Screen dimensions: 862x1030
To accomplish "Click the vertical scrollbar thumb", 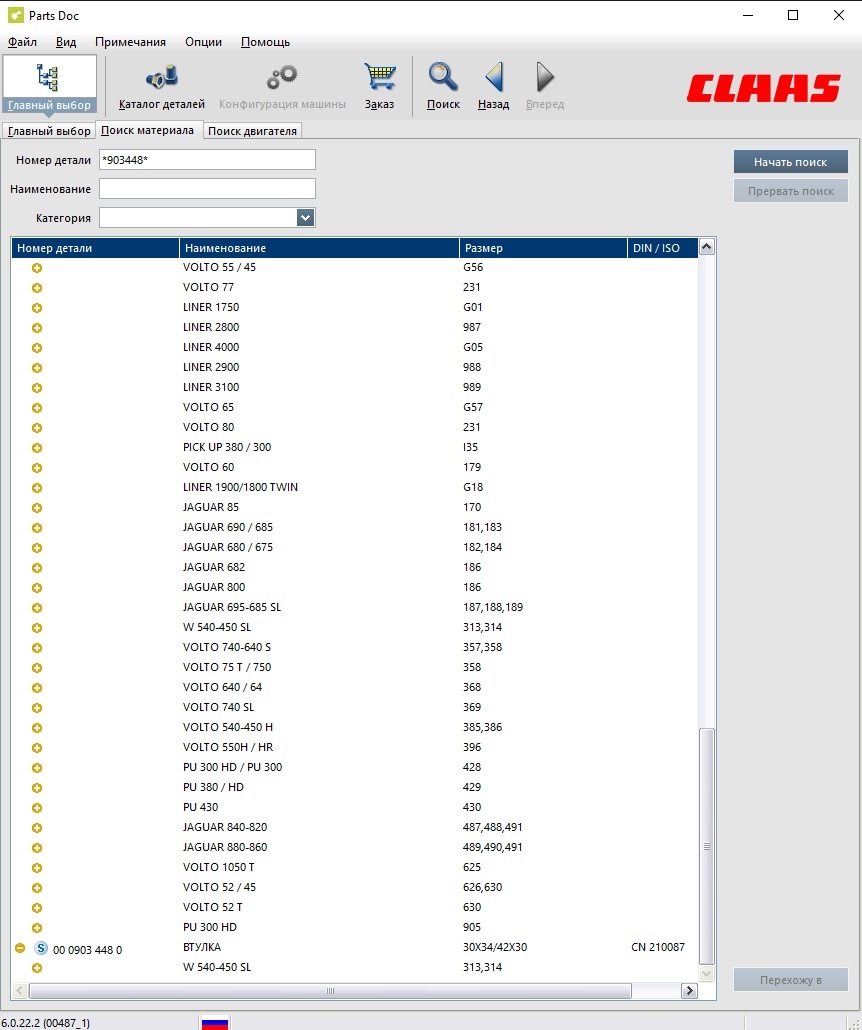I will pyautogui.click(x=706, y=846).
